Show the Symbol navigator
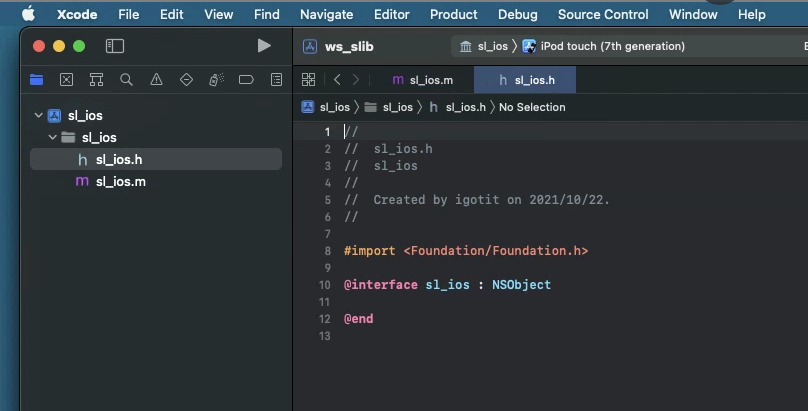808x411 pixels. pyautogui.click(x=96, y=79)
